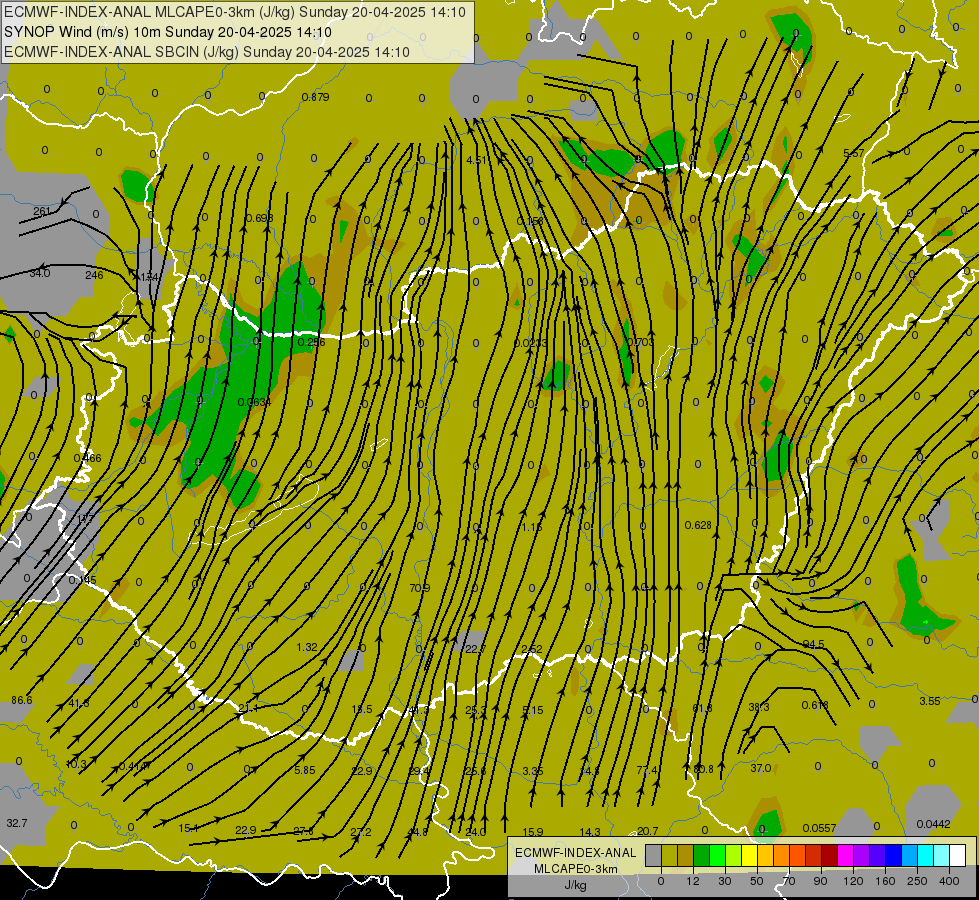Viewport: 979px width, 900px height.
Task: Select the map value 0.256
Action: pos(312,342)
